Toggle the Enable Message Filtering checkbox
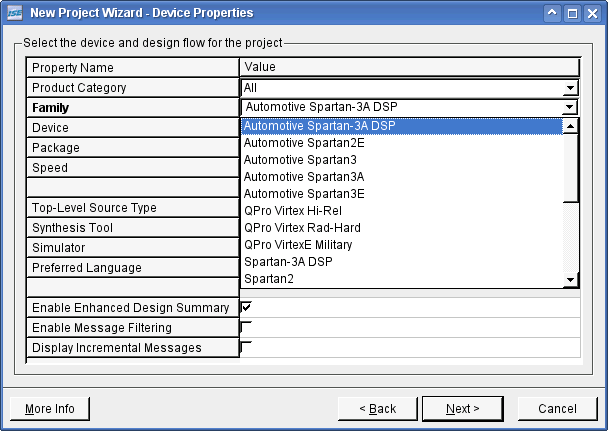The image size is (608, 431). point(246,327)
